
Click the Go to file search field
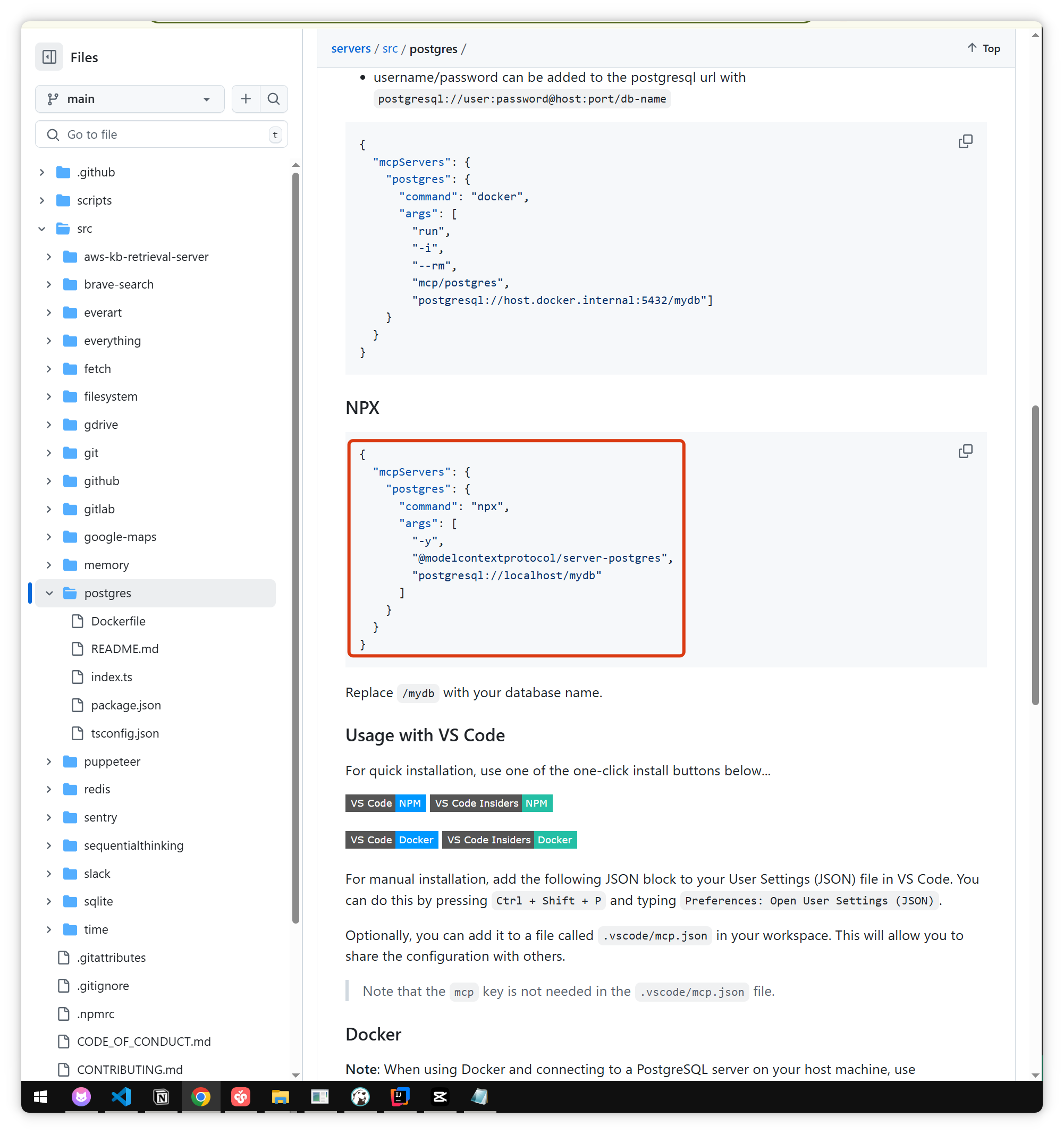162,134
